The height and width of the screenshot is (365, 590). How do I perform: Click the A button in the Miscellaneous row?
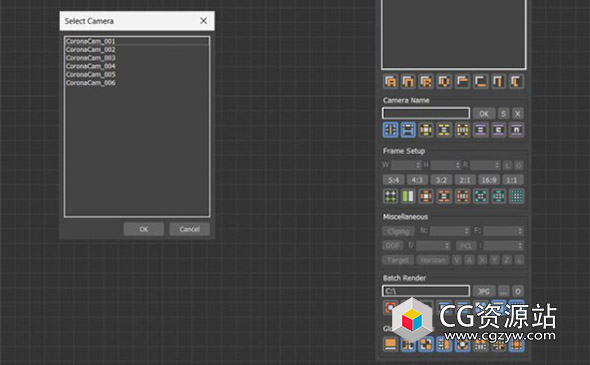469,260
